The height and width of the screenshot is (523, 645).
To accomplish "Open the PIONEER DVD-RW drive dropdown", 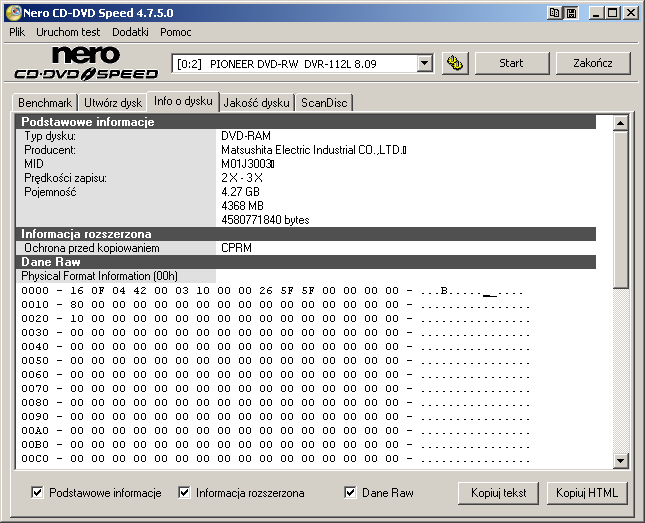I will (x=424, y=64).
